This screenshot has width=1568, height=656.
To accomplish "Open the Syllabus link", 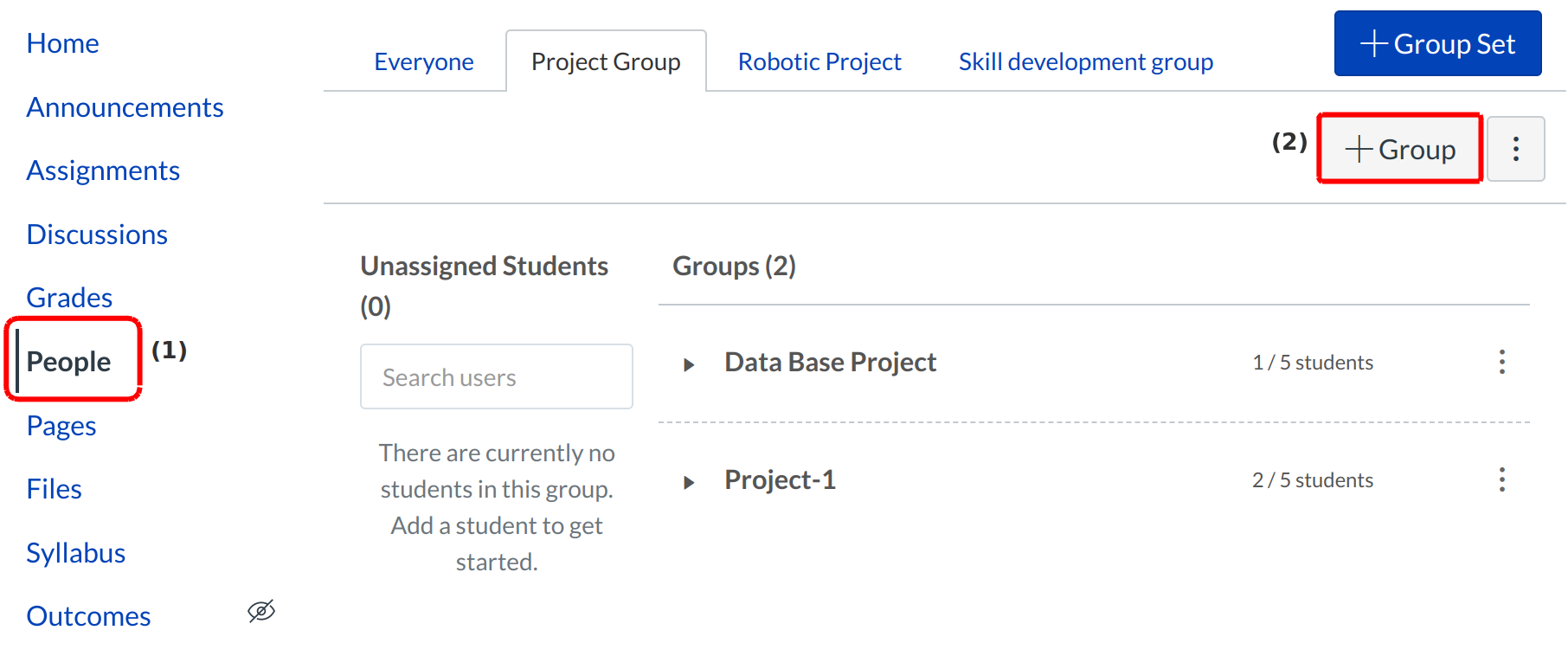I will point(75,553).
